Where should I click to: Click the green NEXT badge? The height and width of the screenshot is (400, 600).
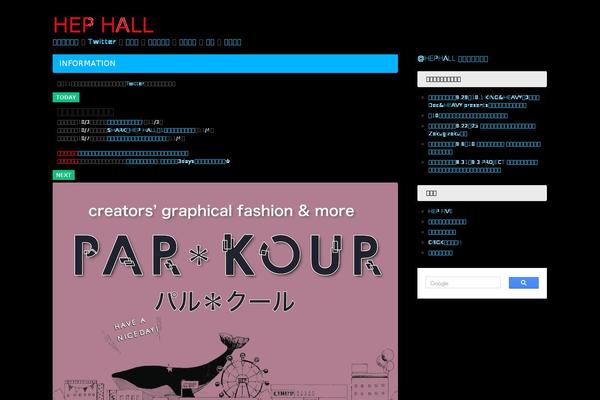[64, 175]
